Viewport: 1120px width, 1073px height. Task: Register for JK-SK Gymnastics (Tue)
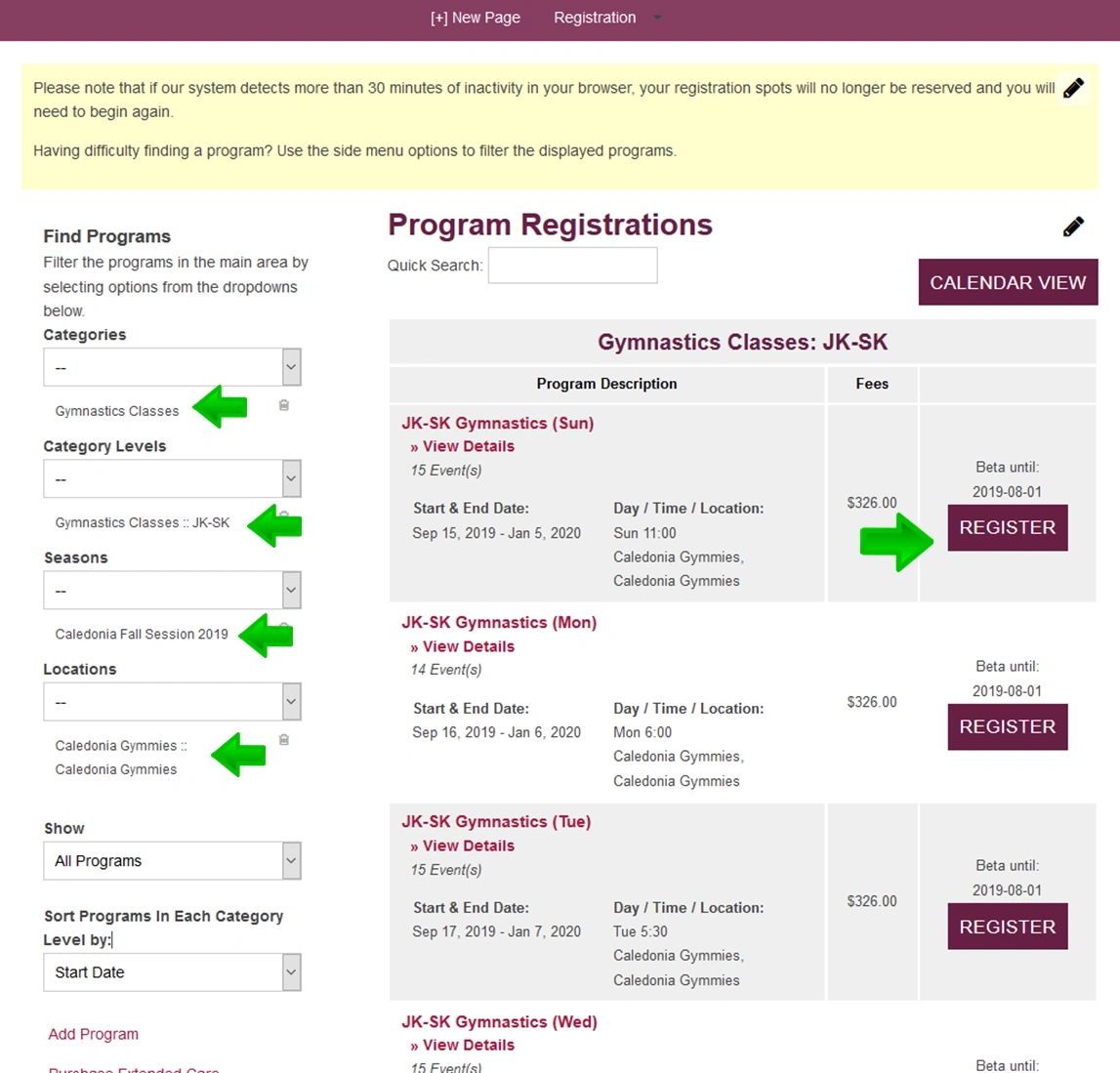pos(1007,927)
